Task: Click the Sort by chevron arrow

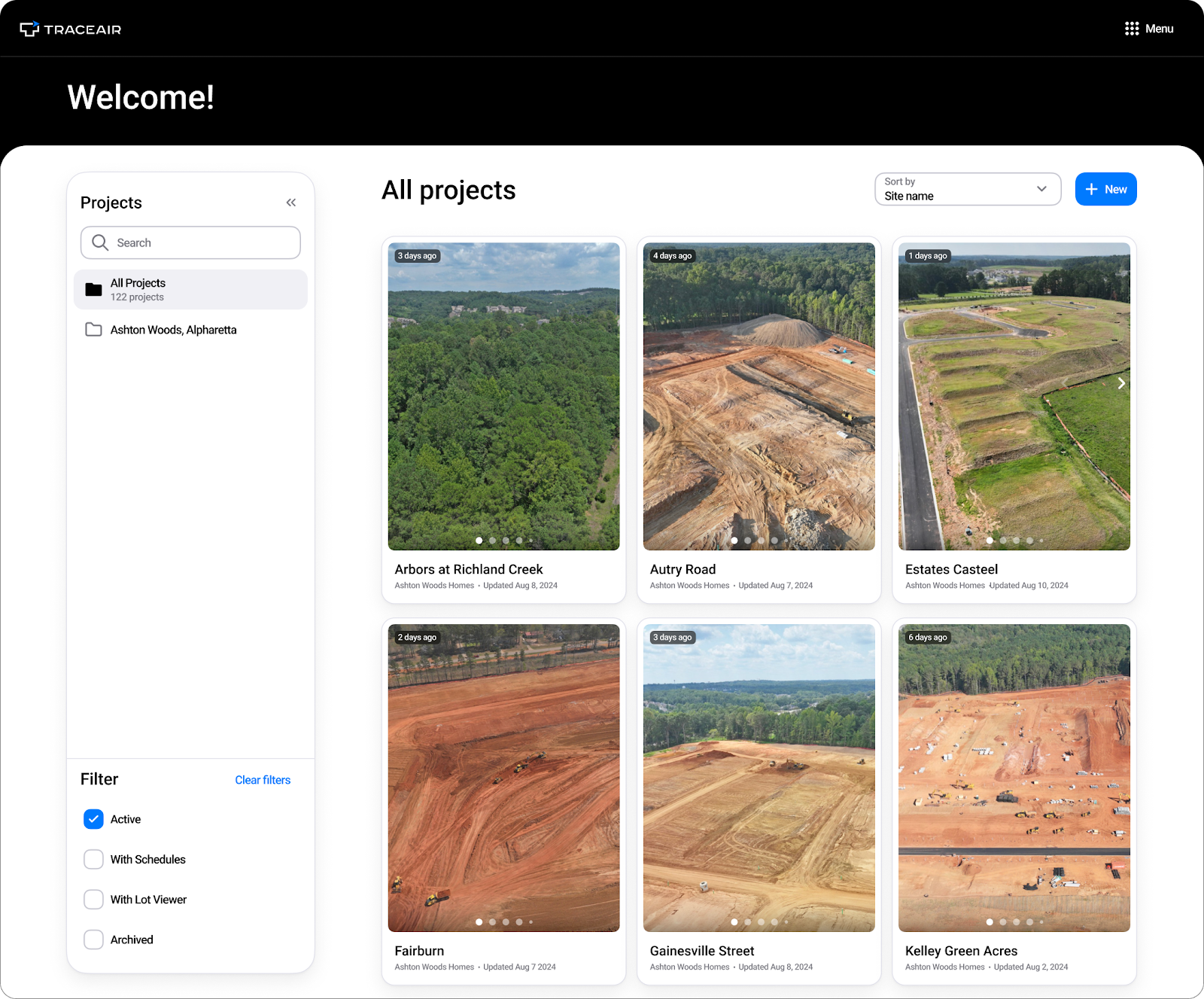Action: pos(1041,189)
